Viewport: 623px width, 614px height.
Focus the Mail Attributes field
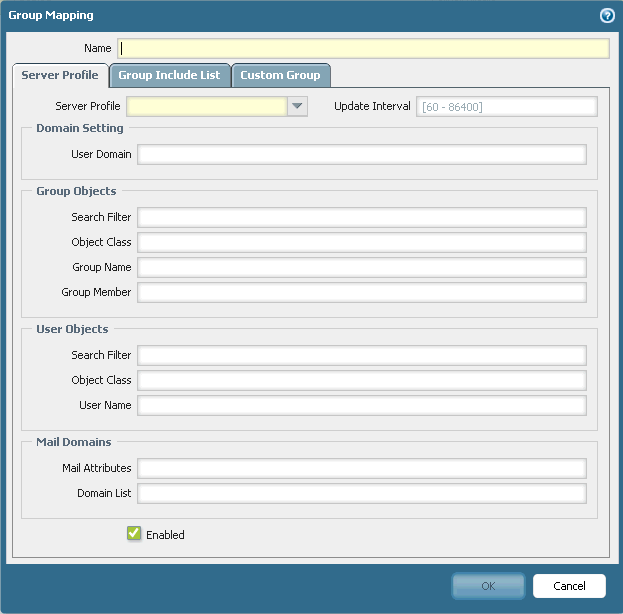361,468
